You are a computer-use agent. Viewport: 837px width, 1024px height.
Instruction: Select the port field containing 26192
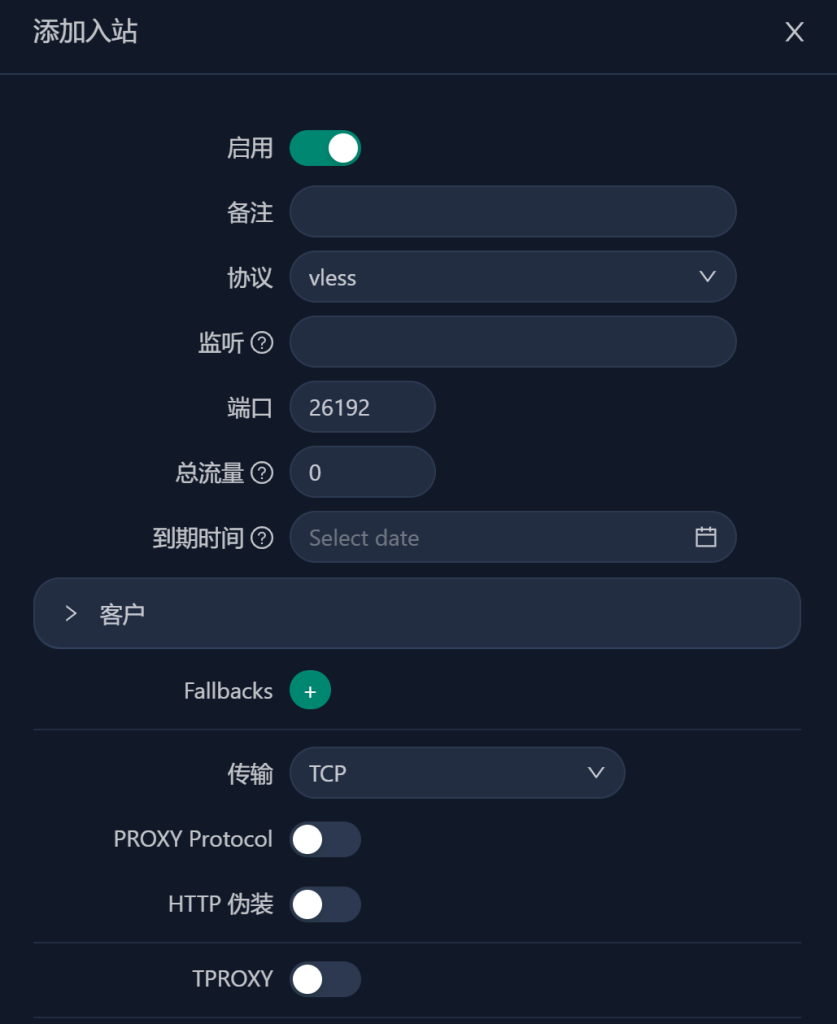tap(362, 407)
